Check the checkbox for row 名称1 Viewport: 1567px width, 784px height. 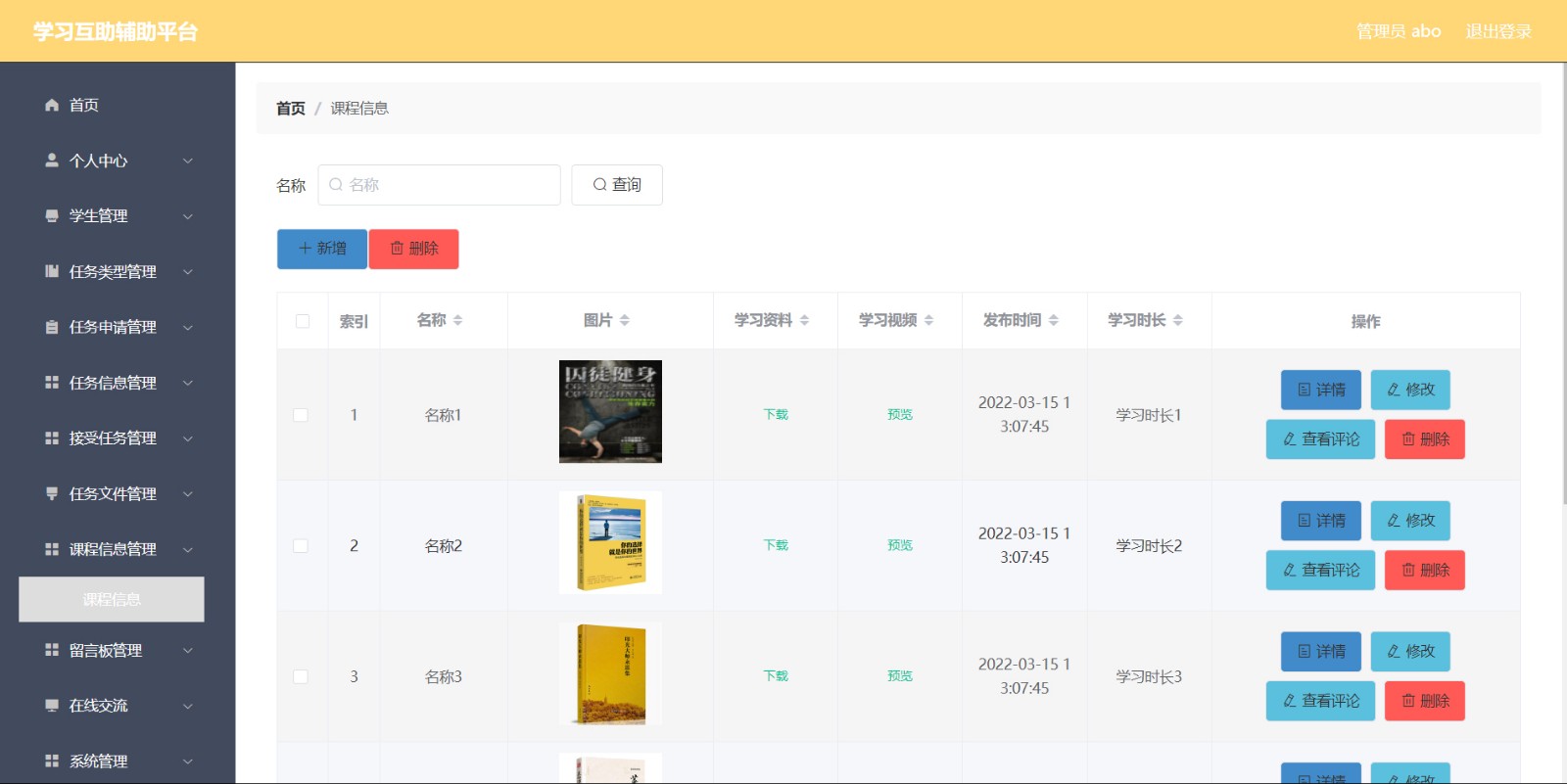301,415
